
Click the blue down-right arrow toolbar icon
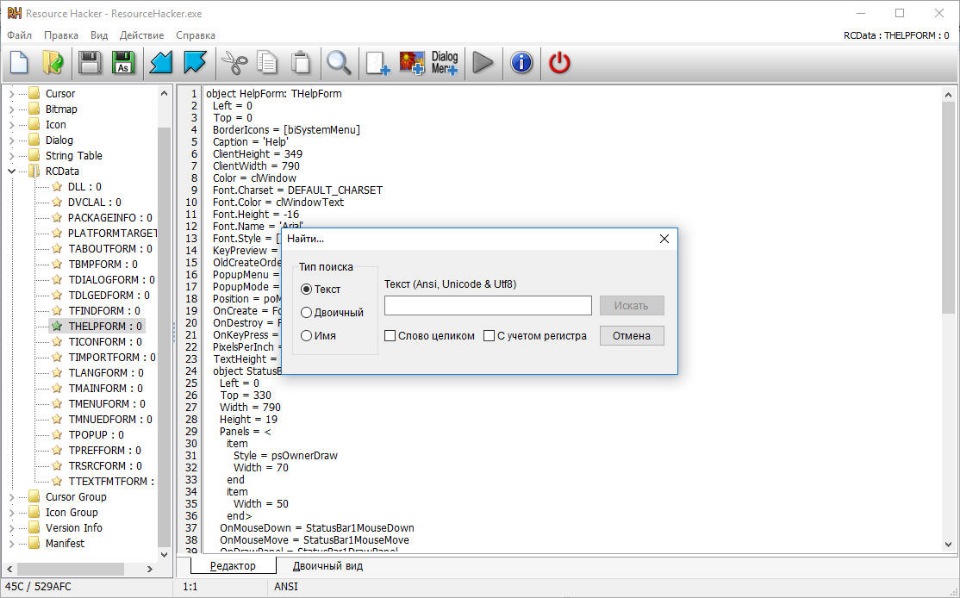pyautogui.click(x=195, y=62)
